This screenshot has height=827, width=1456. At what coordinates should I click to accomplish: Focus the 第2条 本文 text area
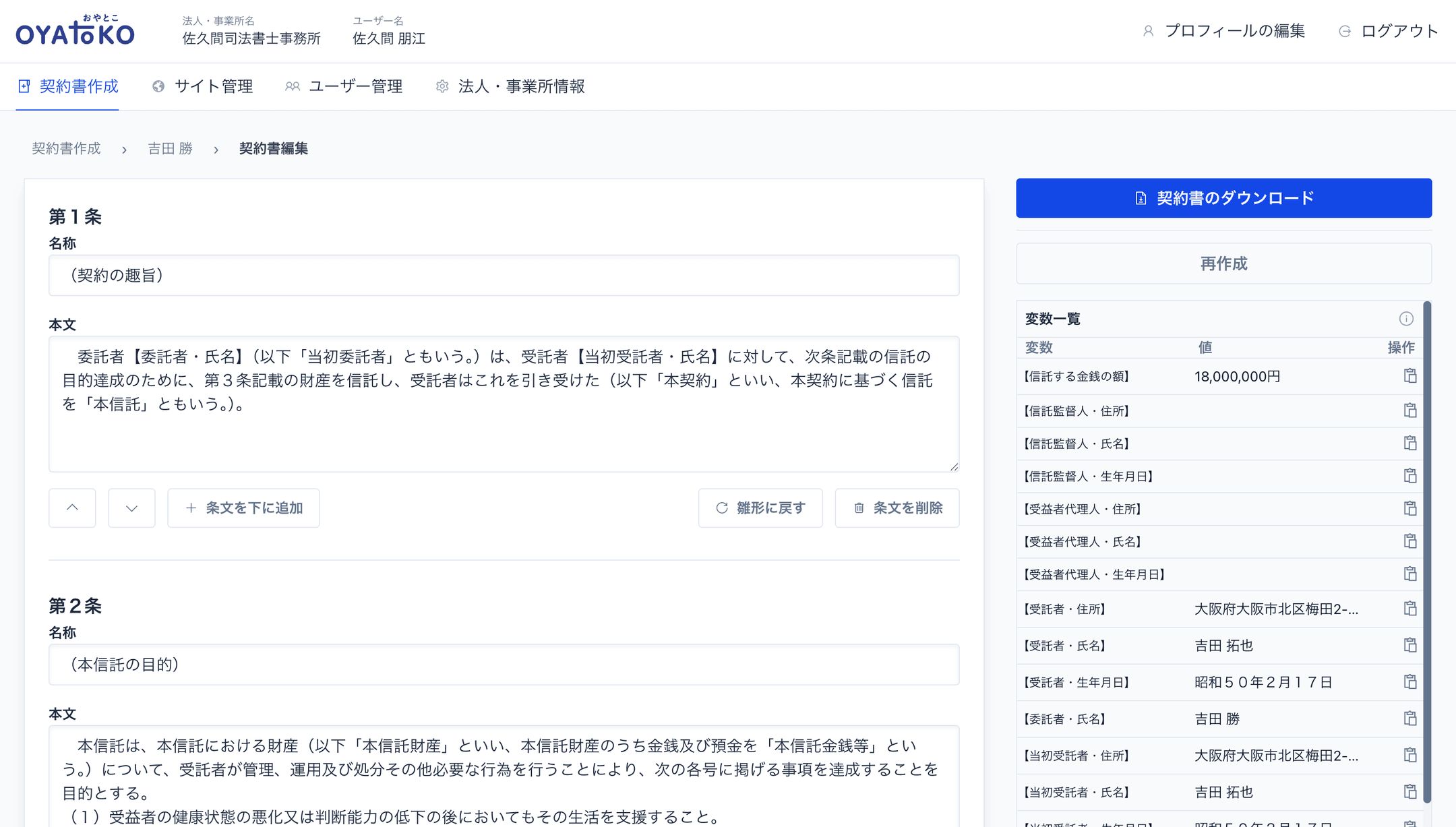click(504, 776)
